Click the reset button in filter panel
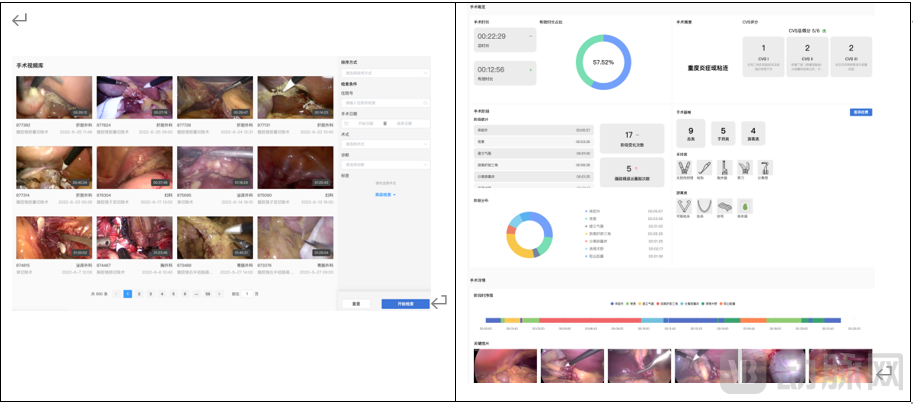 click(355, 303)
